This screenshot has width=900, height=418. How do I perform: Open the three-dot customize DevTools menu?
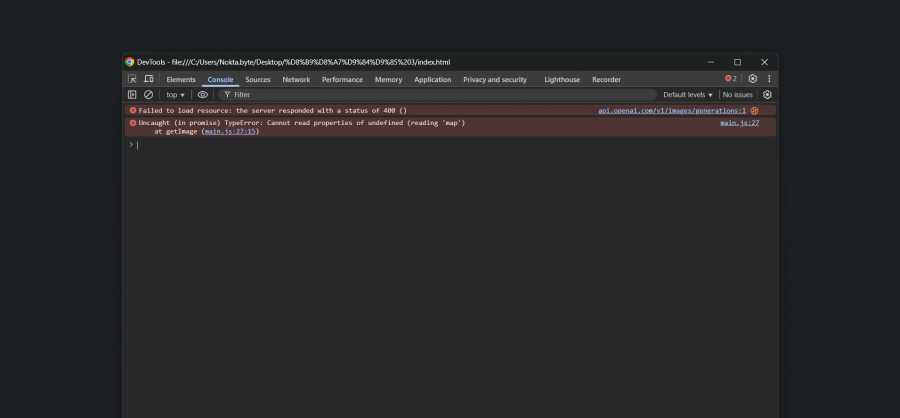[x=769, y=79]
